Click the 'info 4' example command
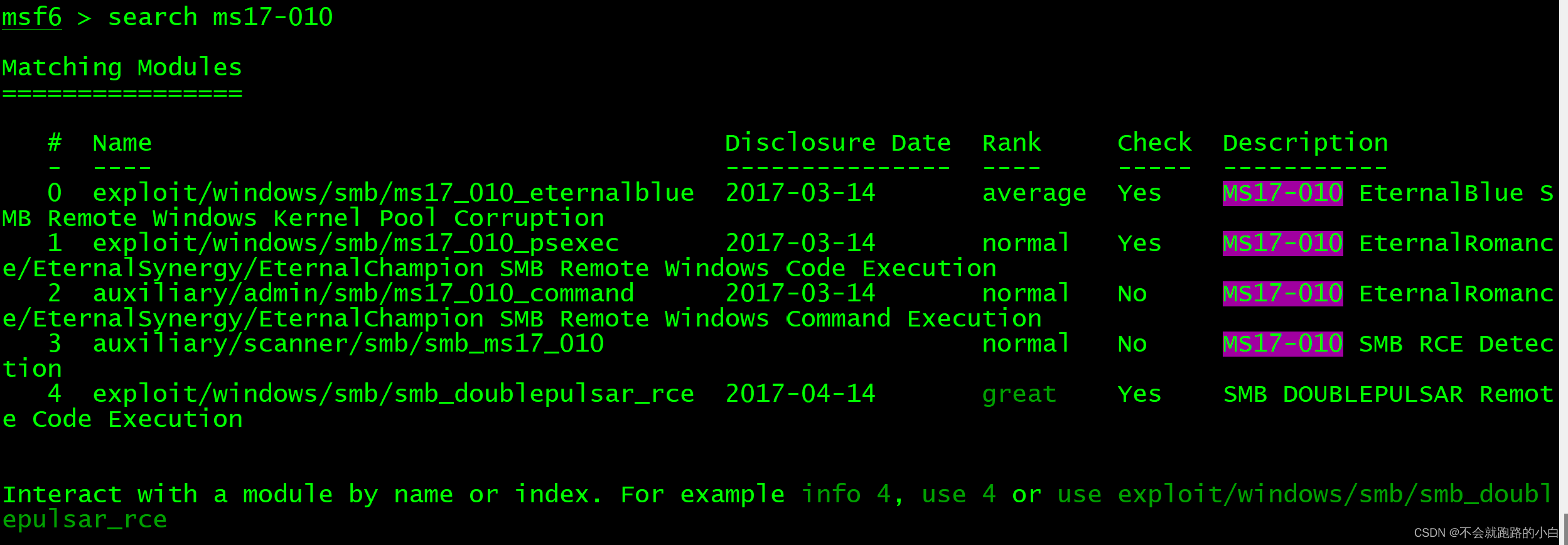This screenshot has width=1568, height=545. (846, 494)
